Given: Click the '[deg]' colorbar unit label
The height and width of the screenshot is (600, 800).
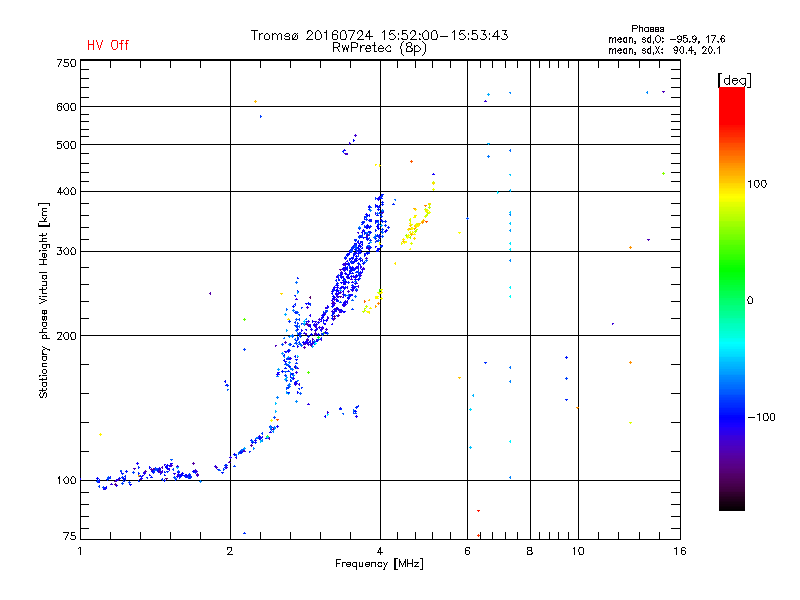Looking at the screenshot, I should 734,81.
